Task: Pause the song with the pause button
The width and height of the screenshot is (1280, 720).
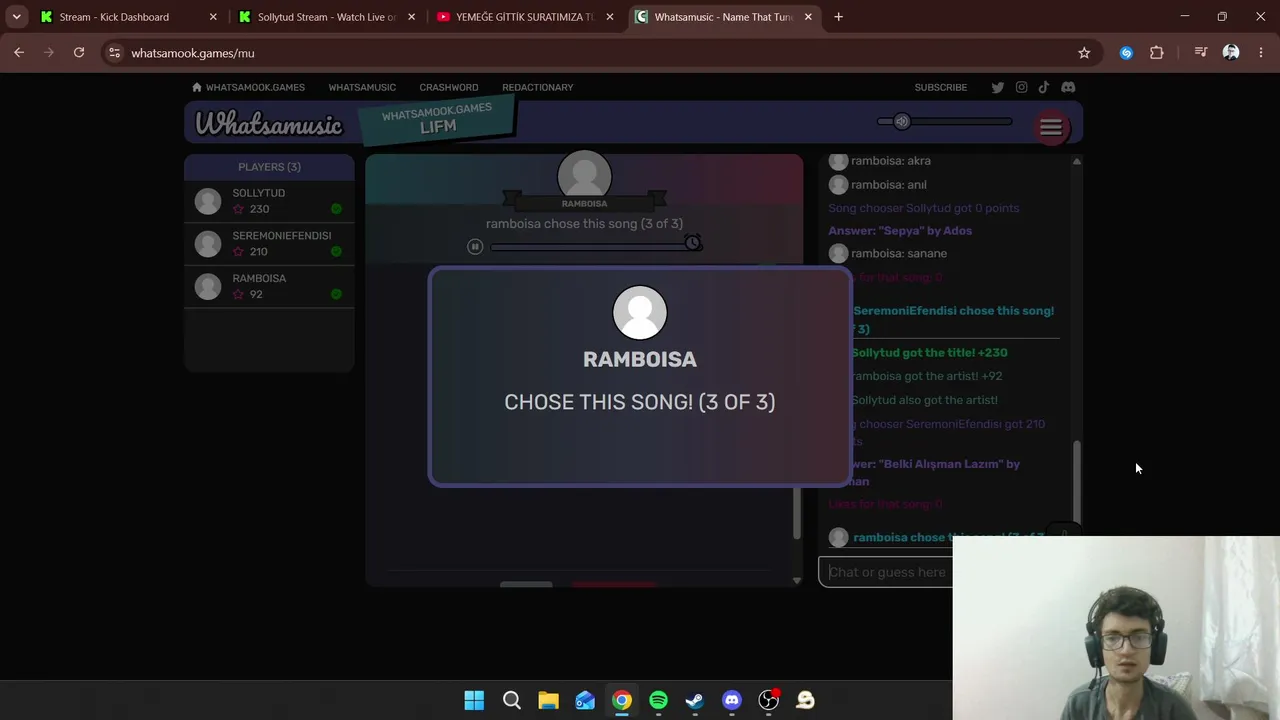Action: pyautogui.click(x=475, y=246)
